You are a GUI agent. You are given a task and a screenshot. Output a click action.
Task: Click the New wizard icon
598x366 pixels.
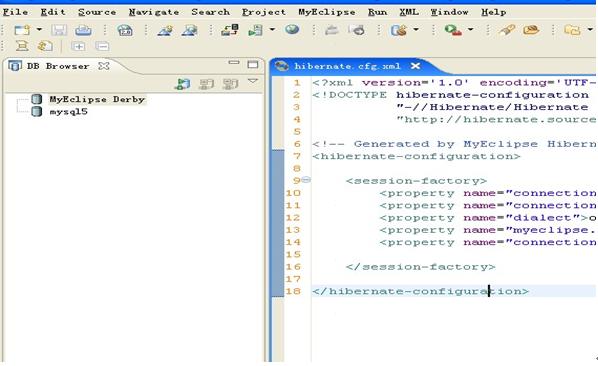(22, 30)
